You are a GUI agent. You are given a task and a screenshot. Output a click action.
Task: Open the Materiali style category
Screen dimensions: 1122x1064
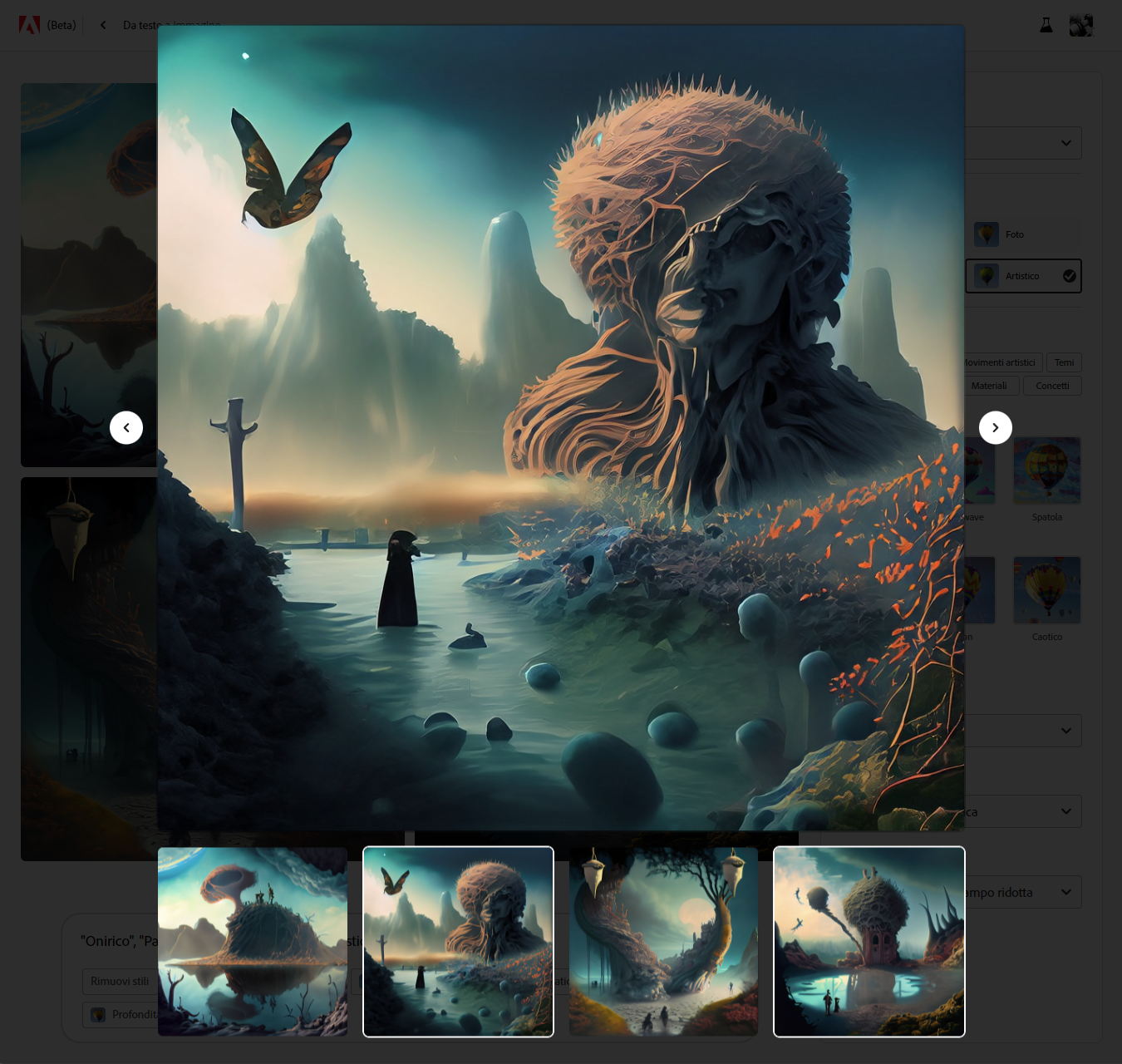(x=989, y=386)
